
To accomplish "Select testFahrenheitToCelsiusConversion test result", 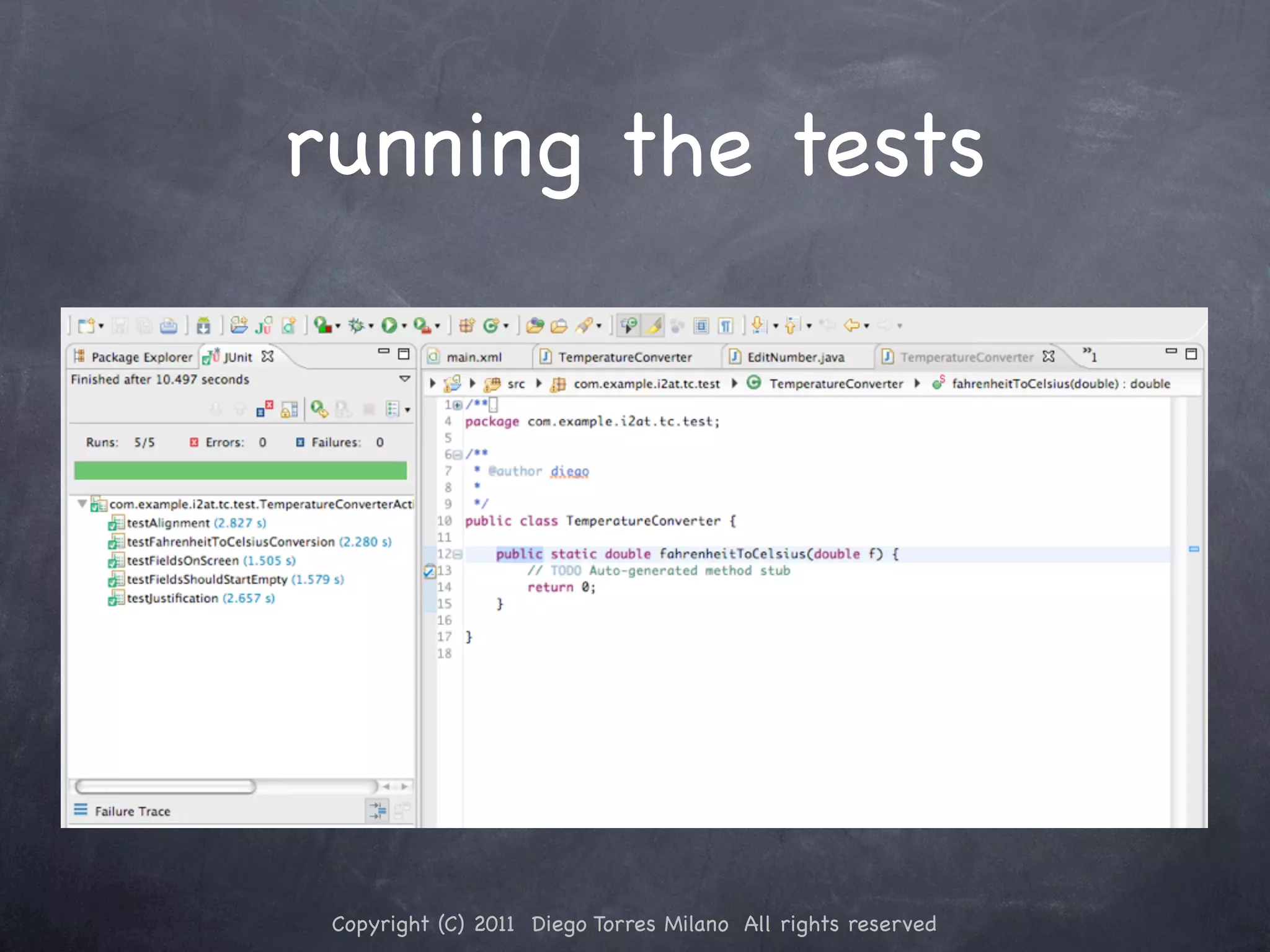I will coord(231,542).
